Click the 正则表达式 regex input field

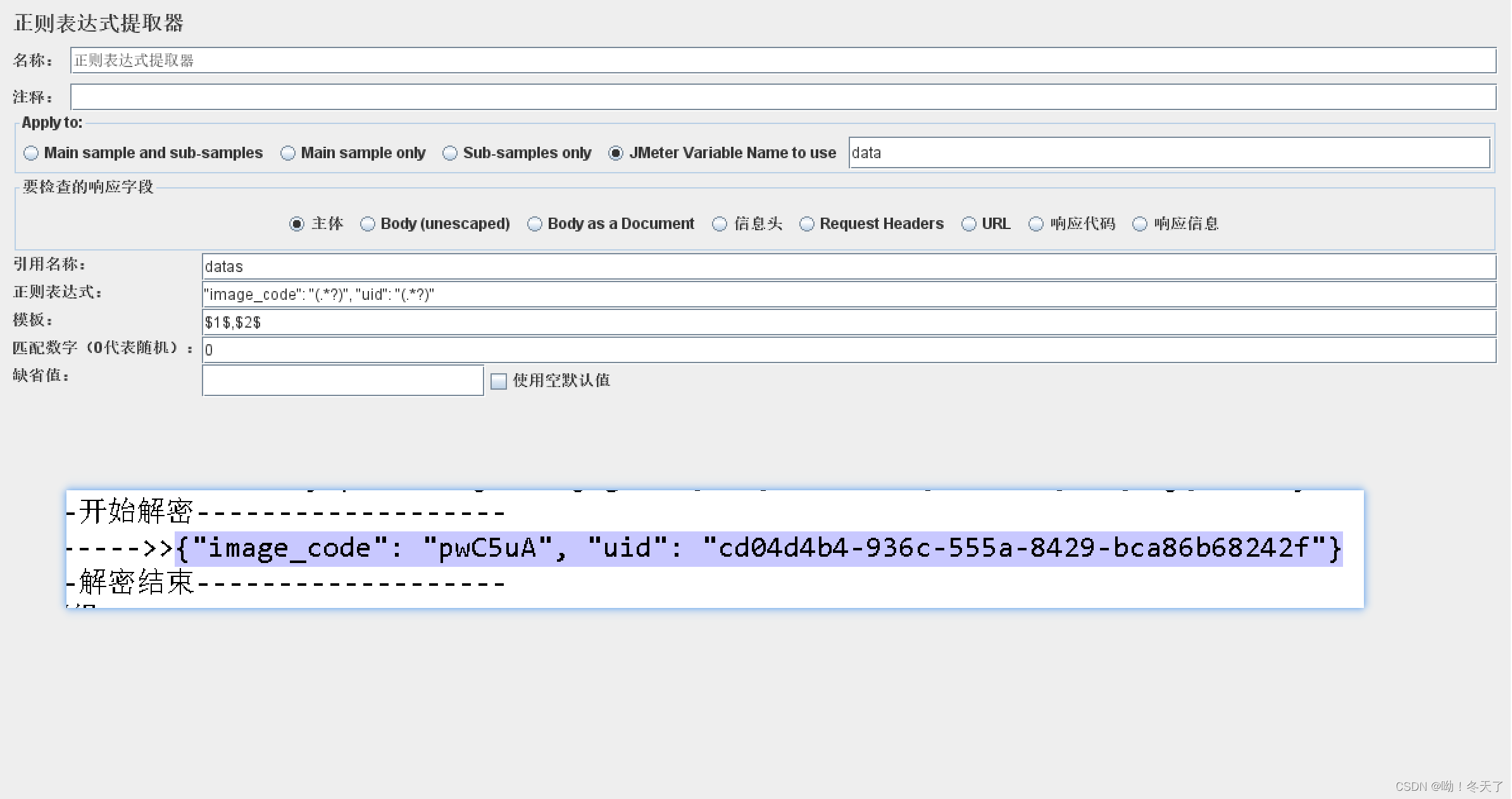click(x=848, y=295)
